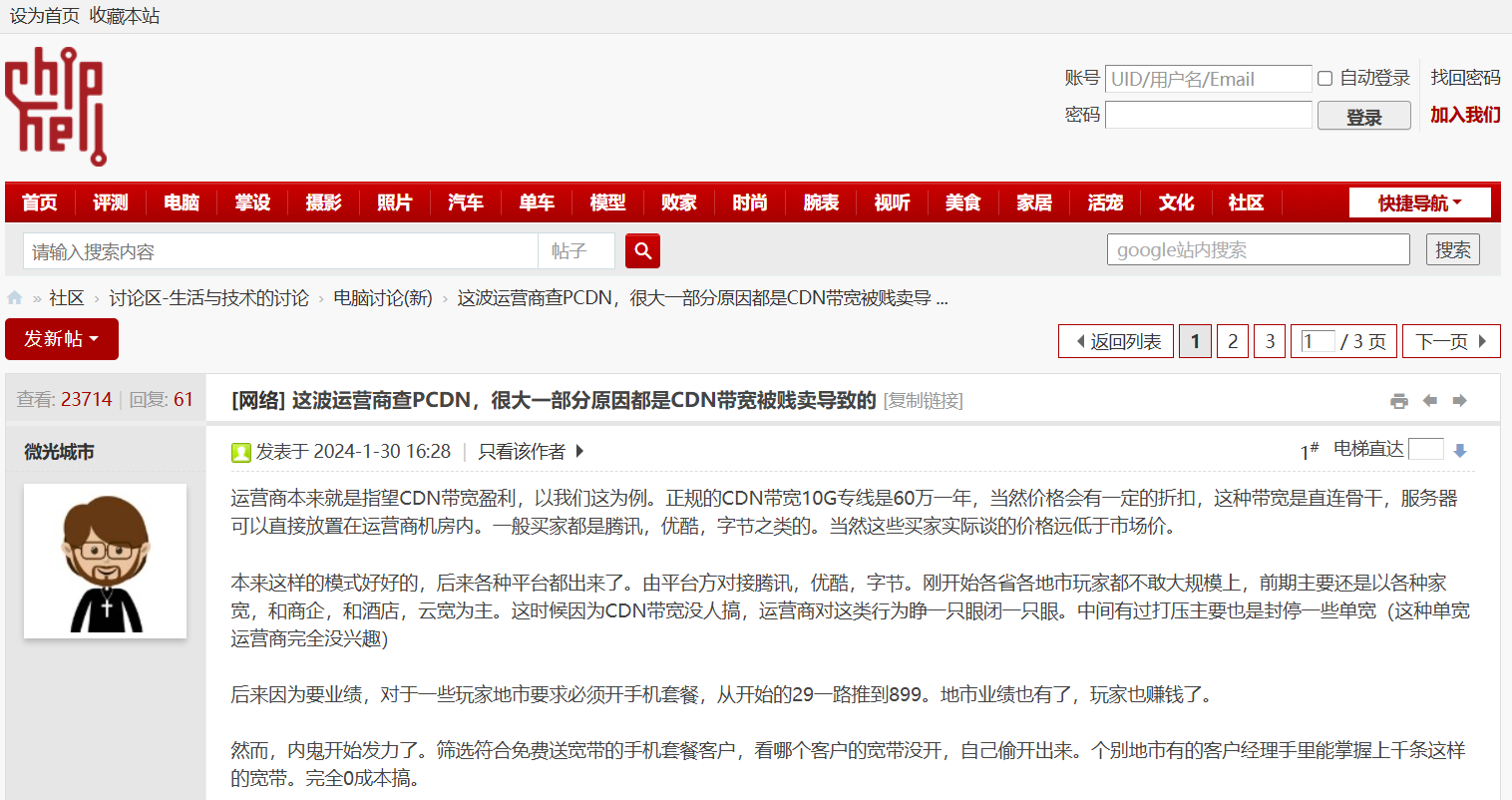
Task: Expand the 发新帖 dropdown button
Action: tap(62, 339)
